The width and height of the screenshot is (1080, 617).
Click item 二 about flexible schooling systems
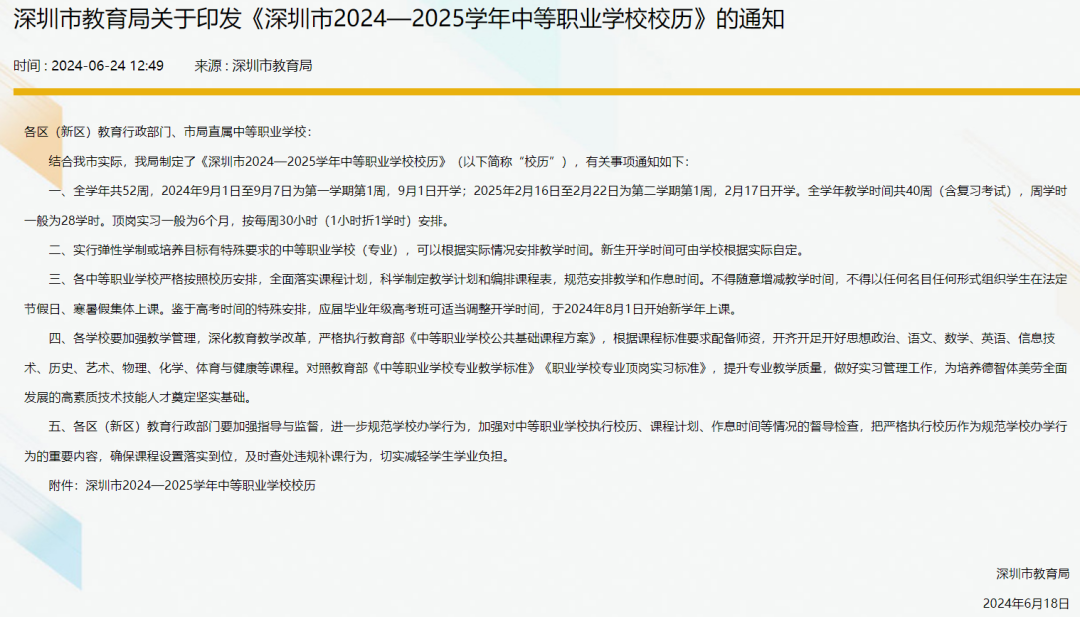click(x=400, y=252)
